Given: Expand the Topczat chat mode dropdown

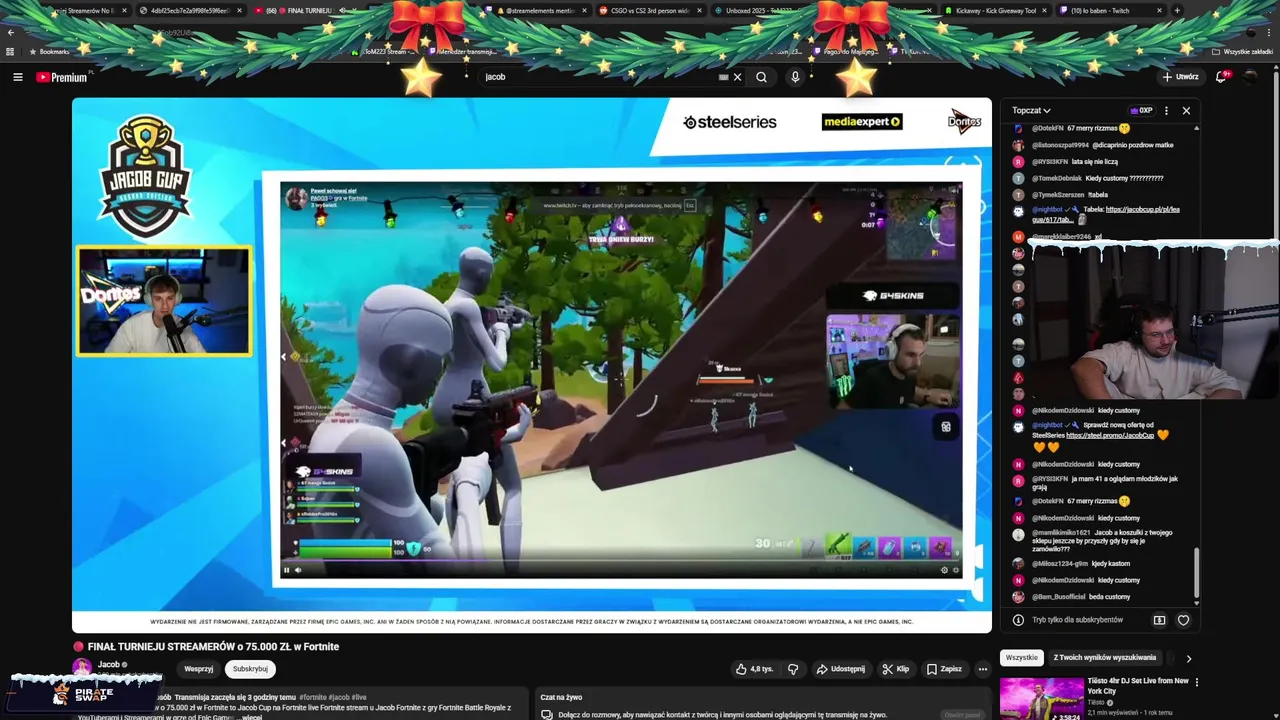Looking at the screenshot, I should coord(1031,111).
